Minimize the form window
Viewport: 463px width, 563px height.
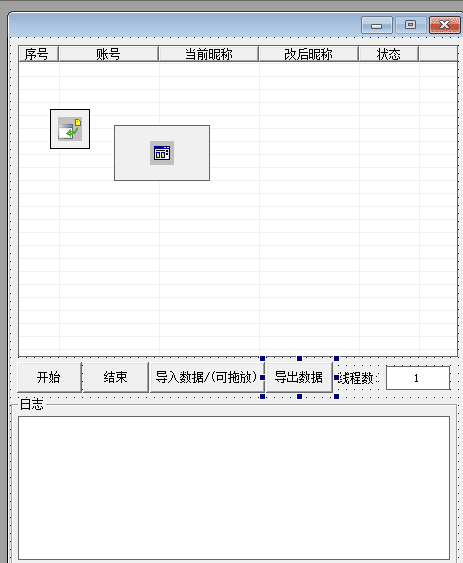point(376,25)
